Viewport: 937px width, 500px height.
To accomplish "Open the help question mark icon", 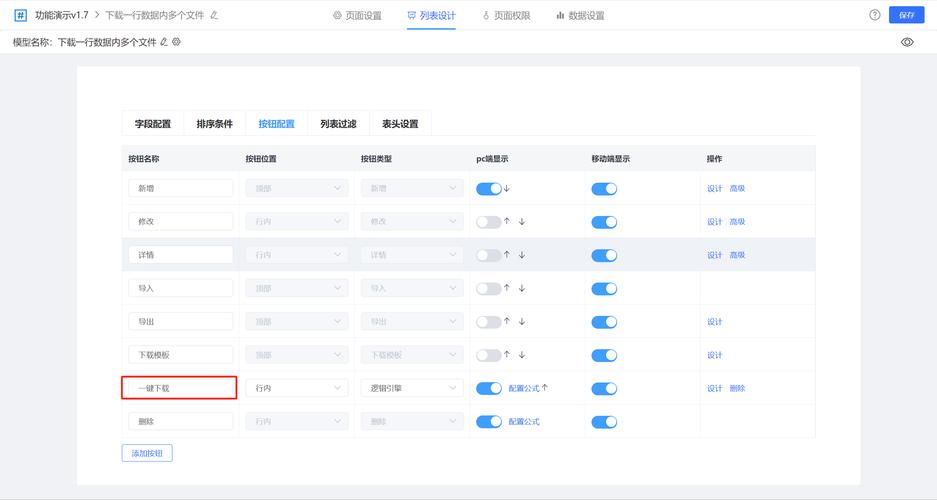I will pos(875,15).
